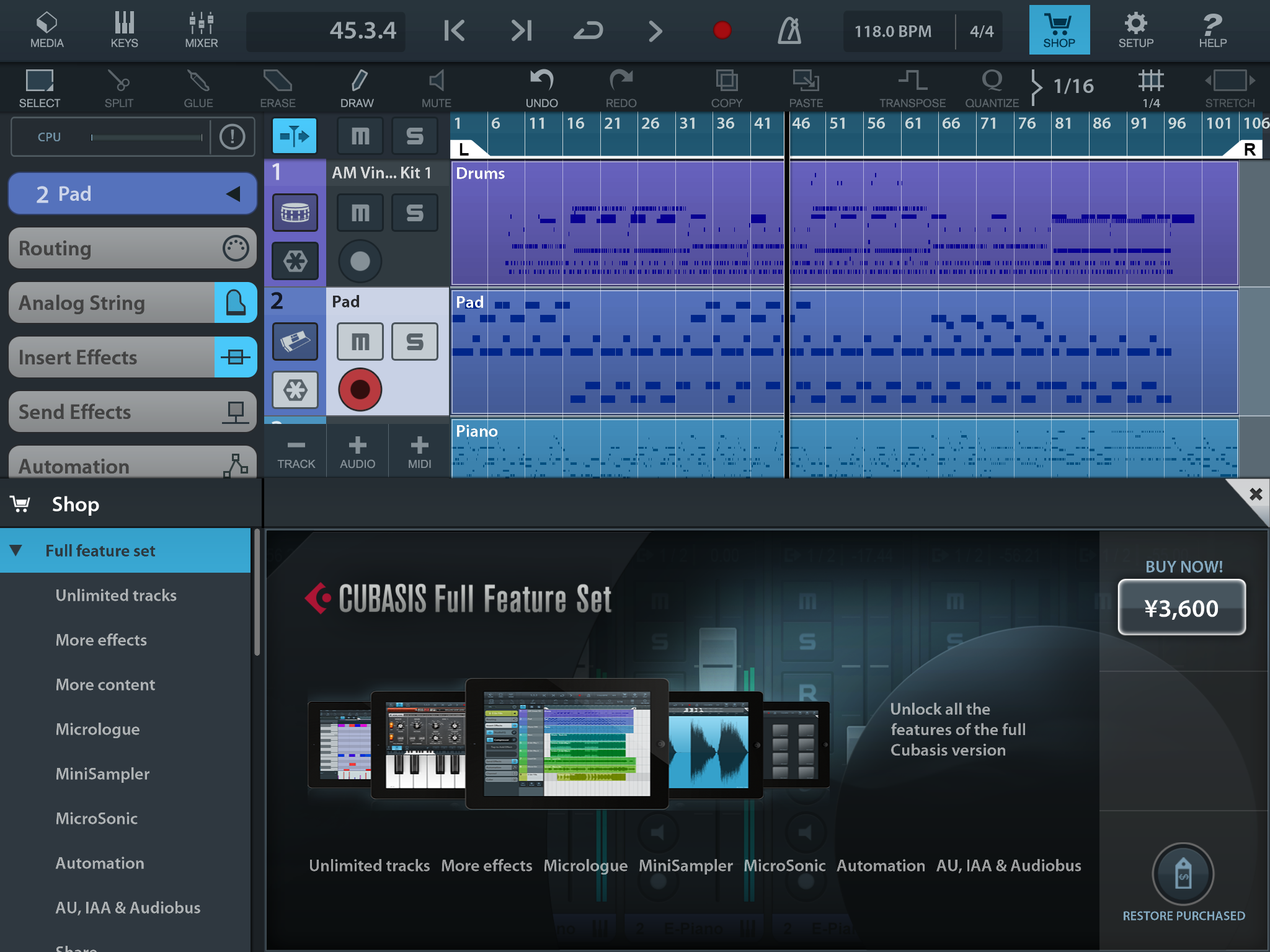Open the Transpose function
The image size is (1270, 952).
pos(913,88)
